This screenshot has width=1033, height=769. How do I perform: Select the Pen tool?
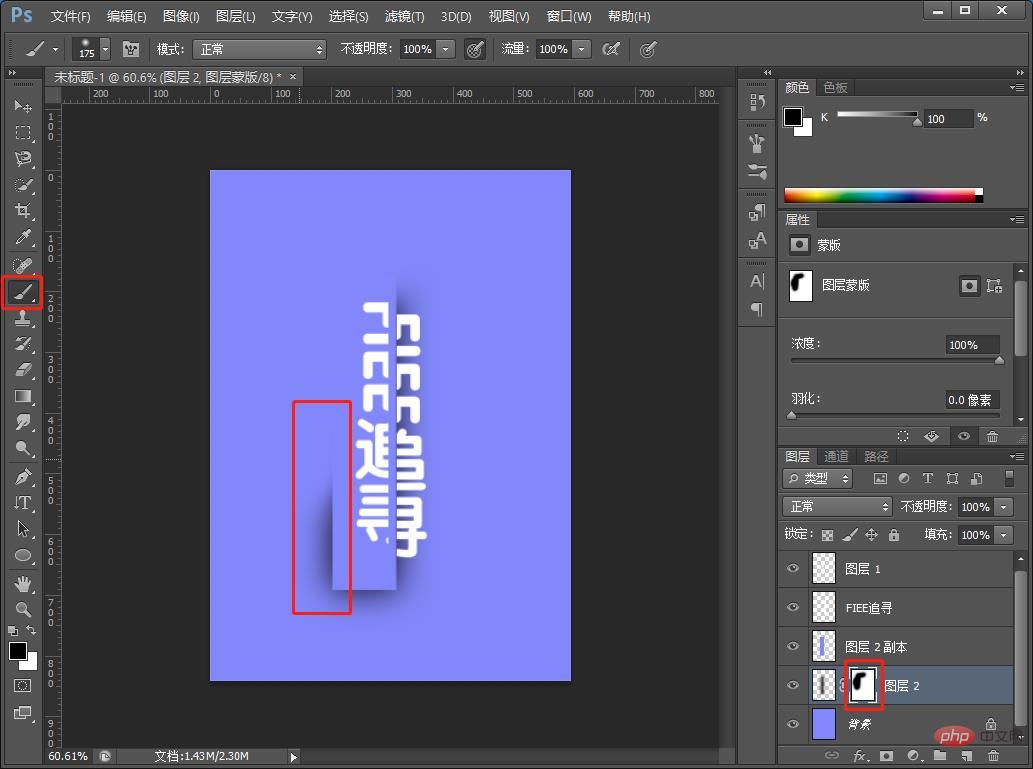[23, 476]
